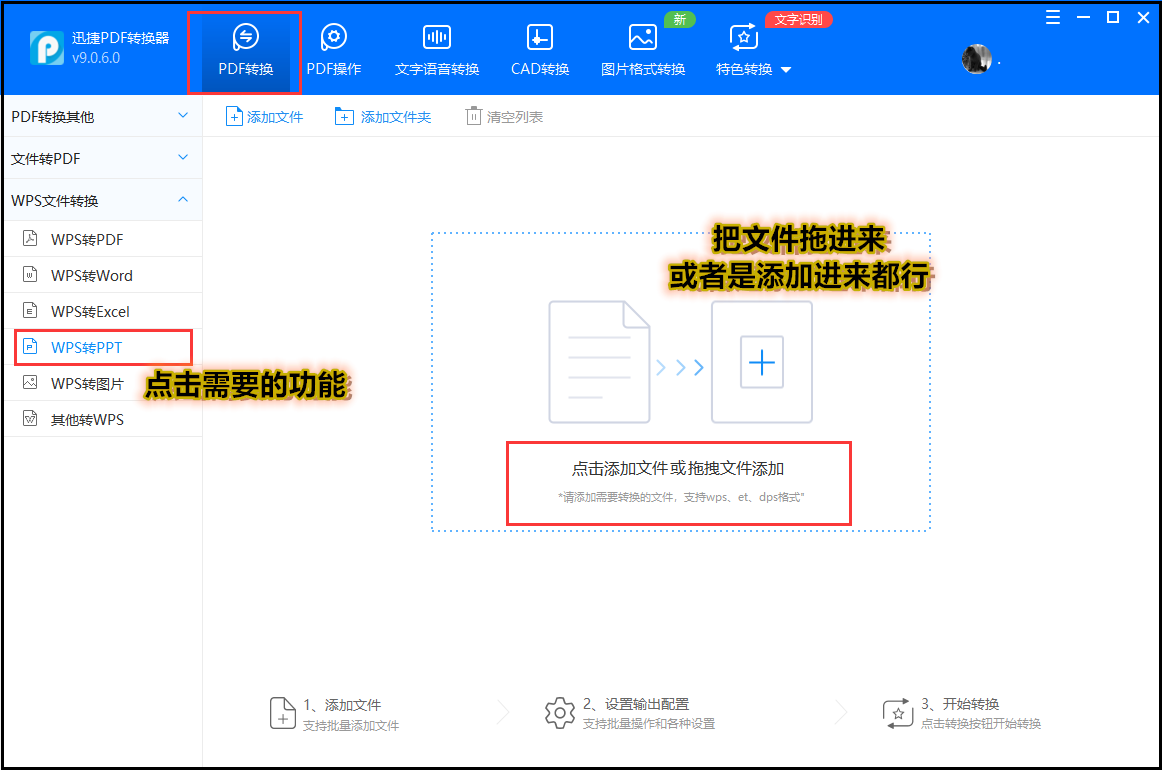1162x770 pixels.
Task: Click the 2、设置输出配置 step label
Action: (x=636, y=704)
